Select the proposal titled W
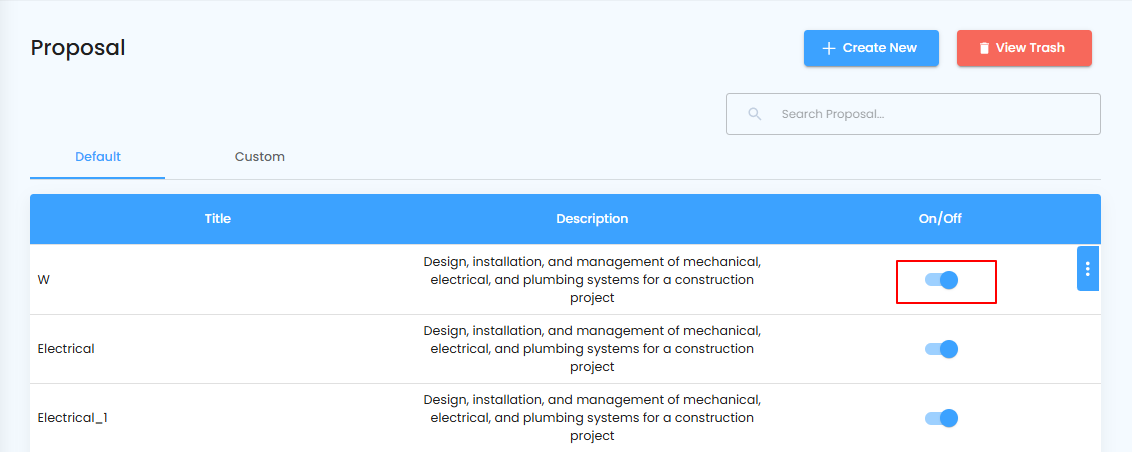Screen dimensions: 1132x452 [44, 280]
